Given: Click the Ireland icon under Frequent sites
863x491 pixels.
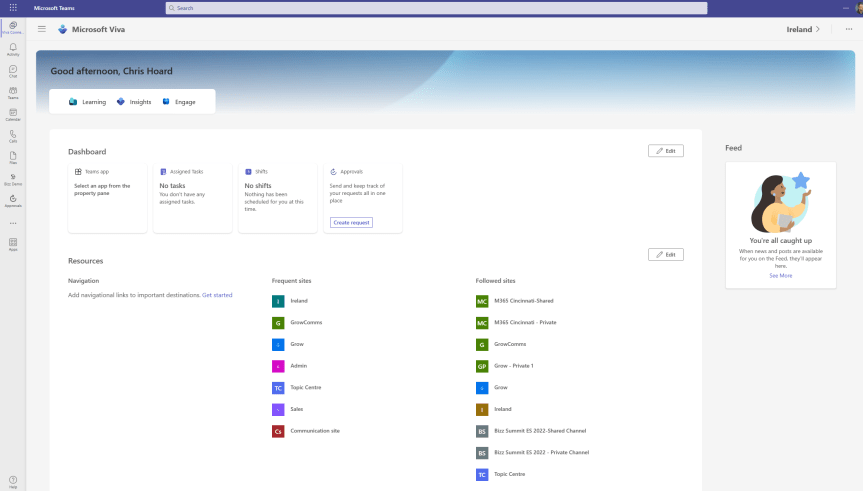Looking at the screenshot, I should coord(278,301).
